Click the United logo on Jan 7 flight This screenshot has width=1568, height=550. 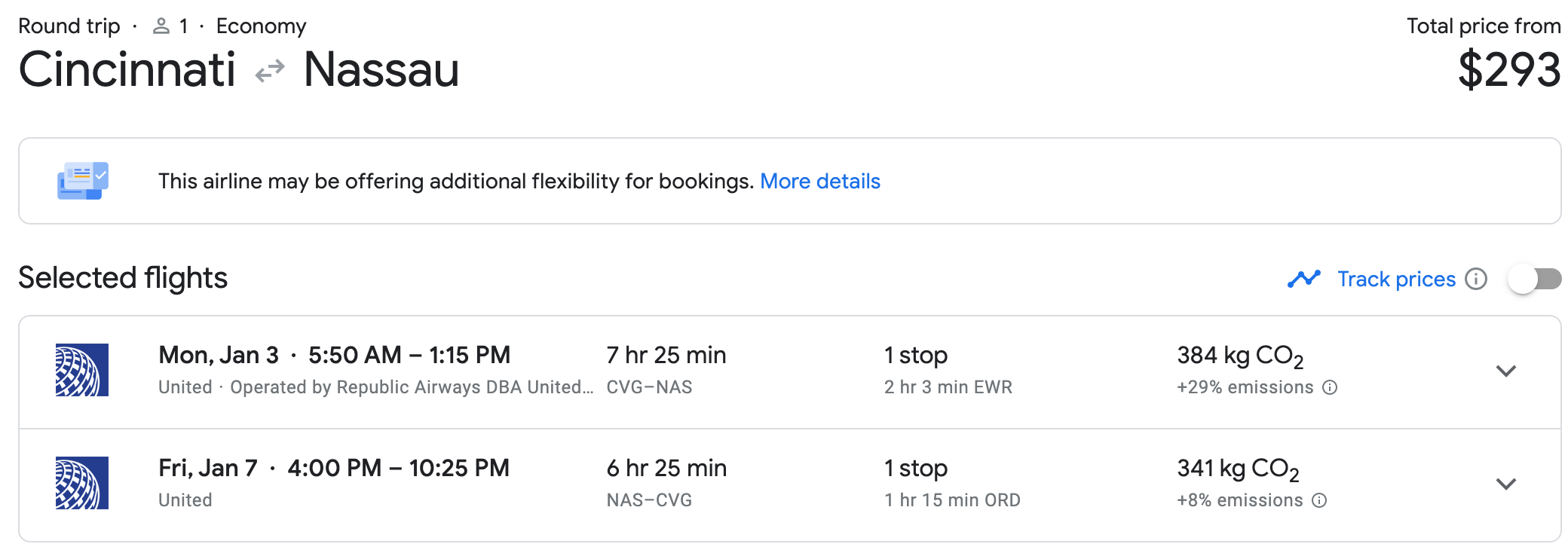(x=82, y=483)
